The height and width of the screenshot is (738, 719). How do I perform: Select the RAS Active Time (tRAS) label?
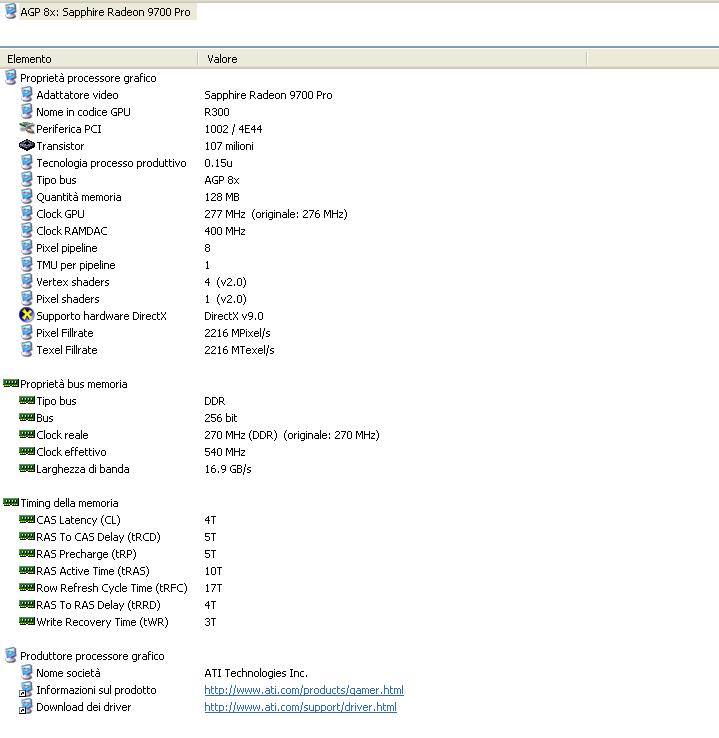[x=93, y=571]
